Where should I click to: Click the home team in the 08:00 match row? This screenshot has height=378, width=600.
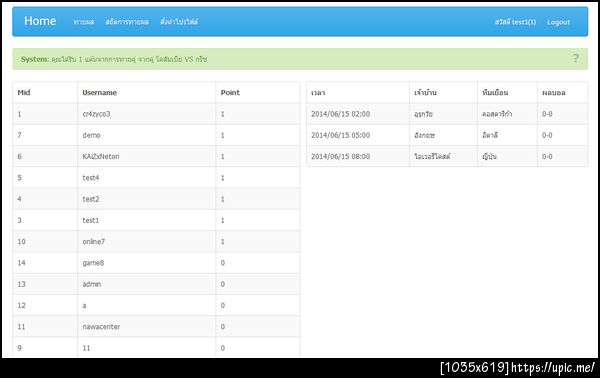click(x=432, y=156)
